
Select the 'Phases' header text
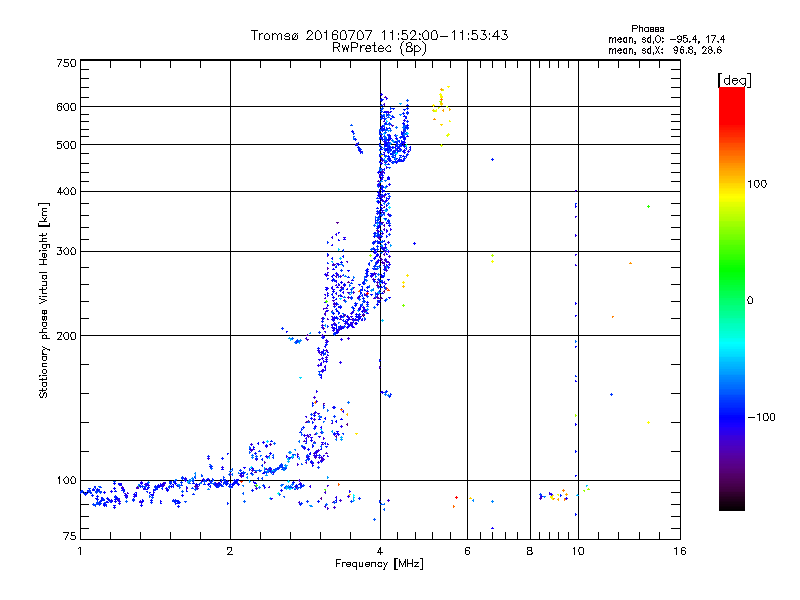point(647,29)
